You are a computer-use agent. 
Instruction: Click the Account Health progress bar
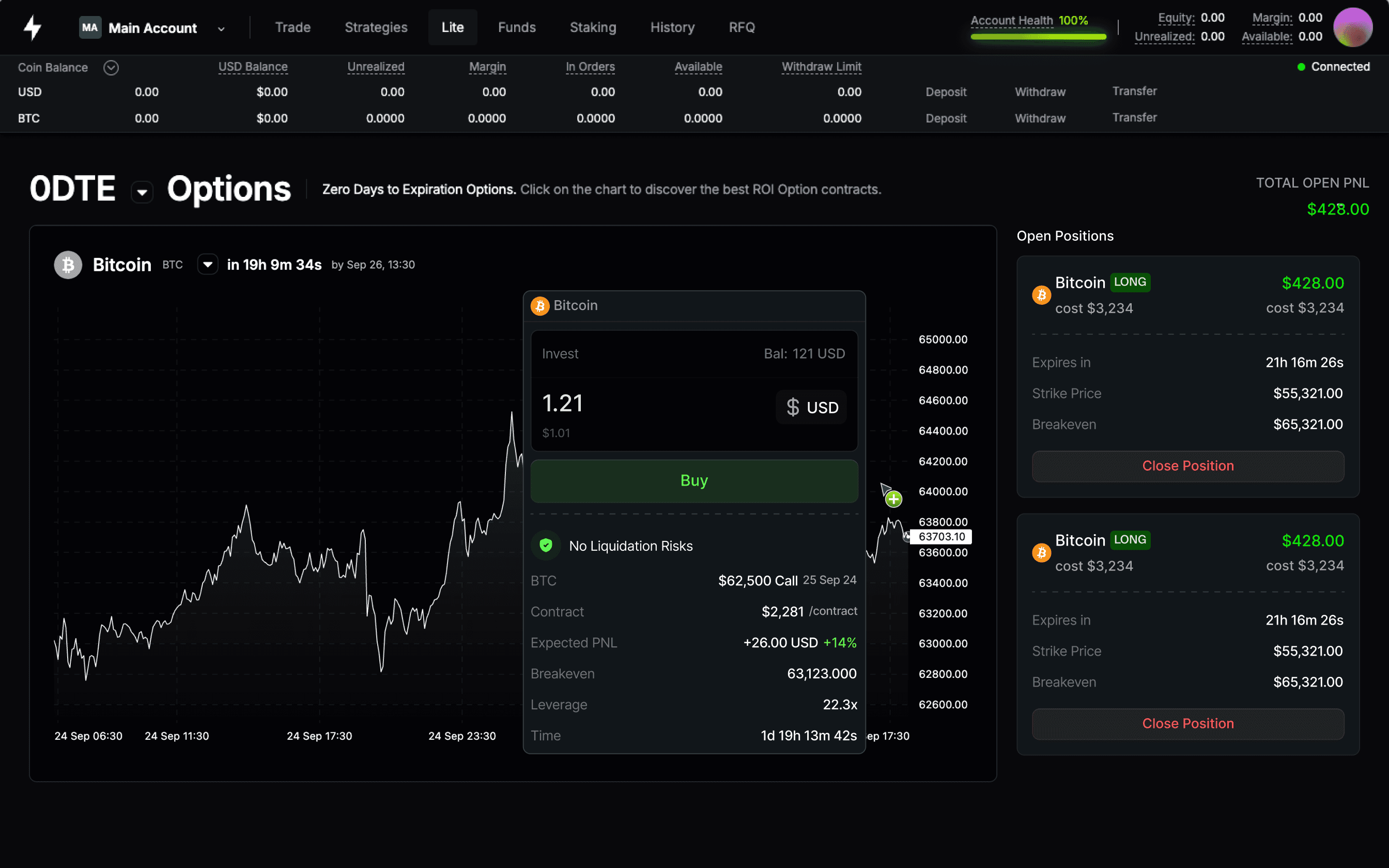coord(1038,37)
